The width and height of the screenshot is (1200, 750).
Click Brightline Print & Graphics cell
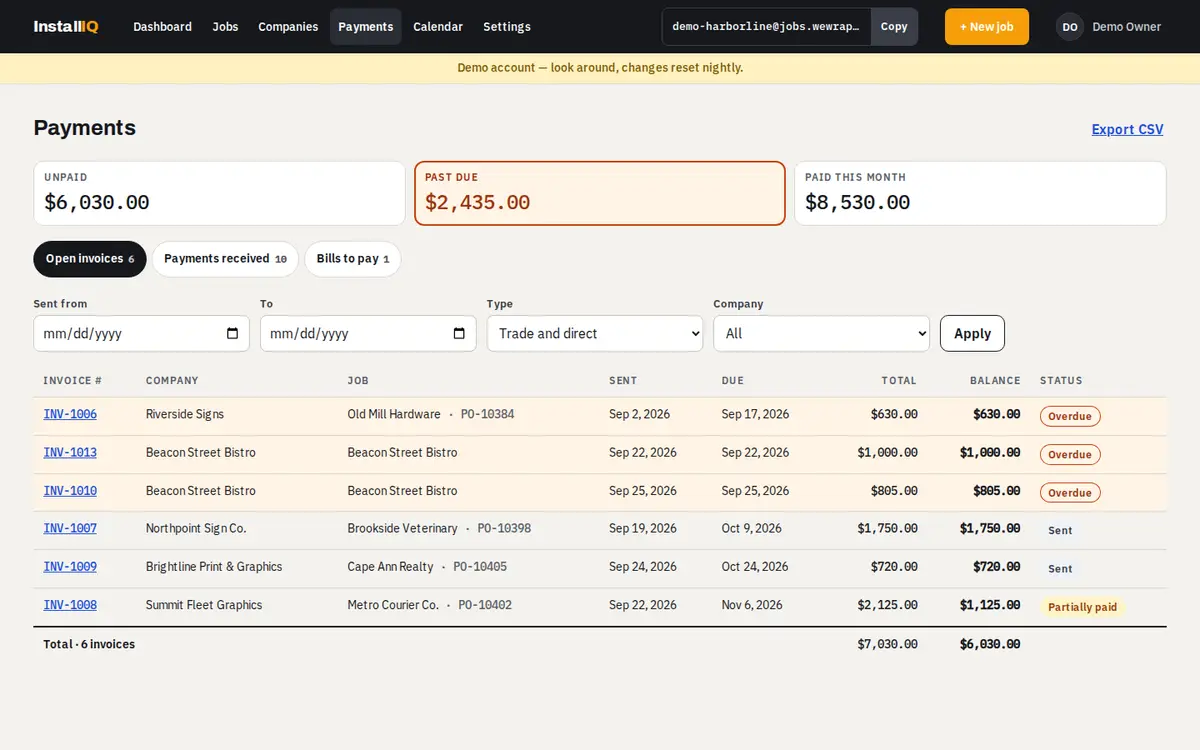214,566
